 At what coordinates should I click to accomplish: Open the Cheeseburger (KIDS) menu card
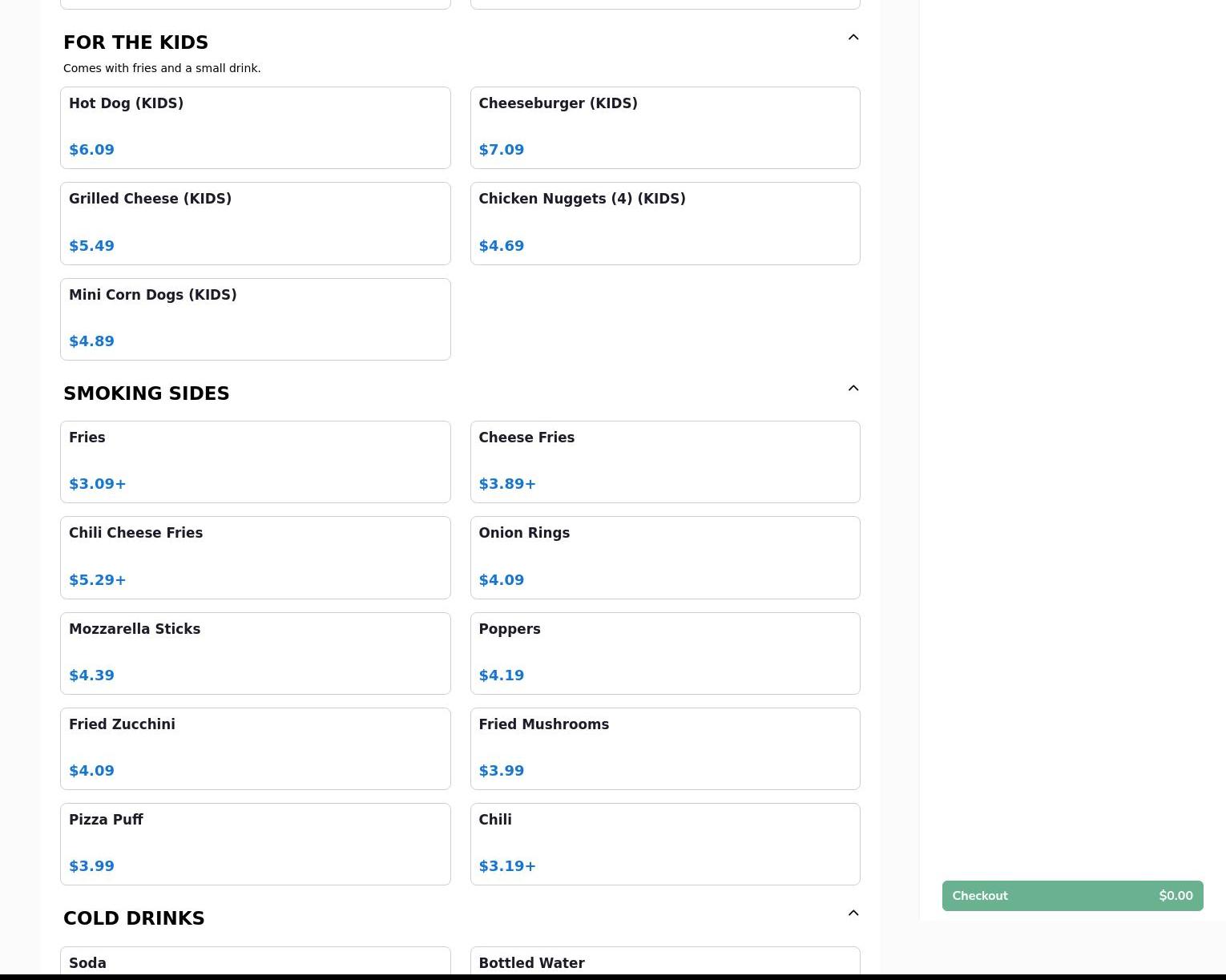pyautogui.click(x=664, y=127)
